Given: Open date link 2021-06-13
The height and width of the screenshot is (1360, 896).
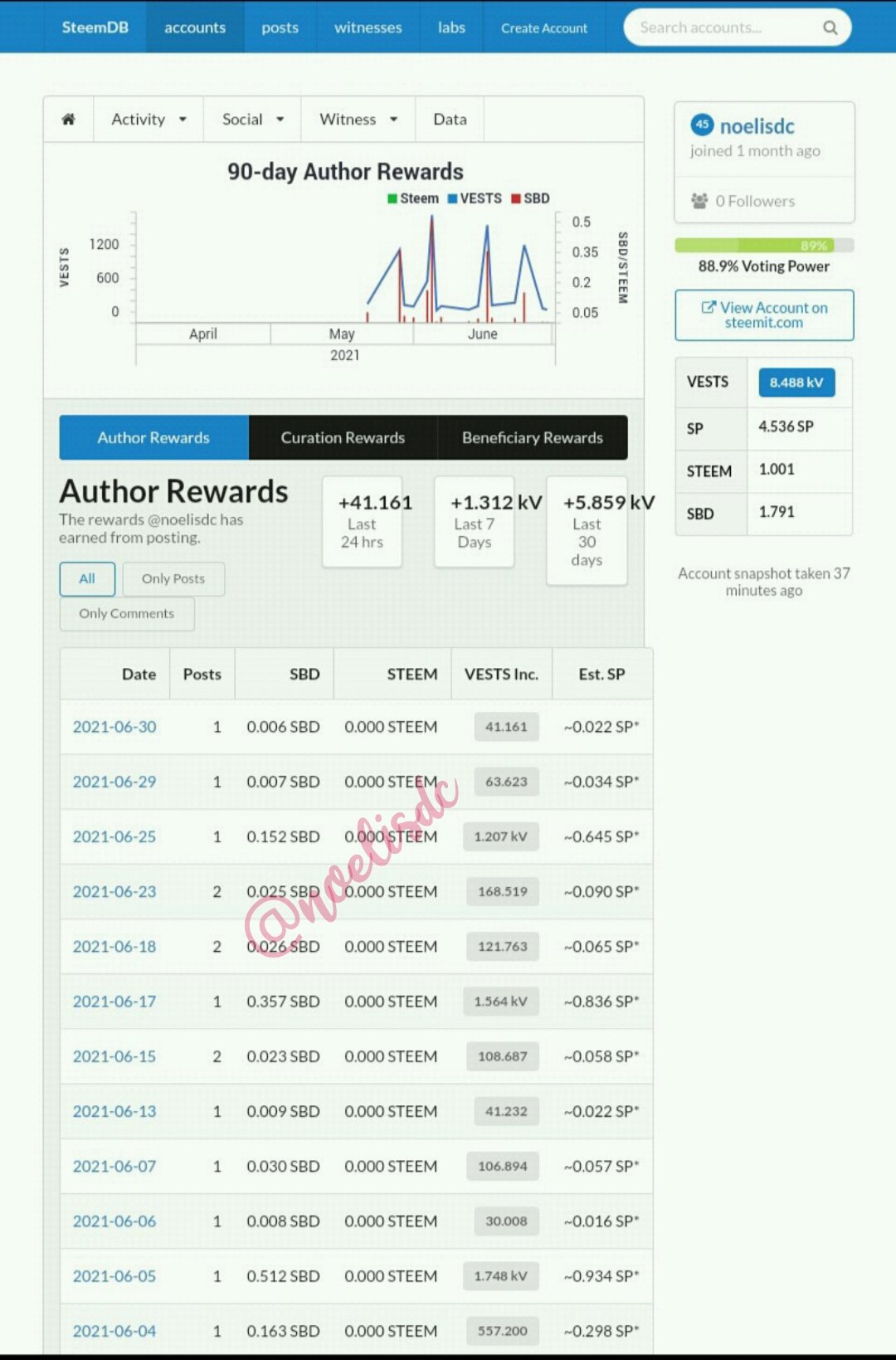Looking at the screenshot, I should click(114, 1111).
